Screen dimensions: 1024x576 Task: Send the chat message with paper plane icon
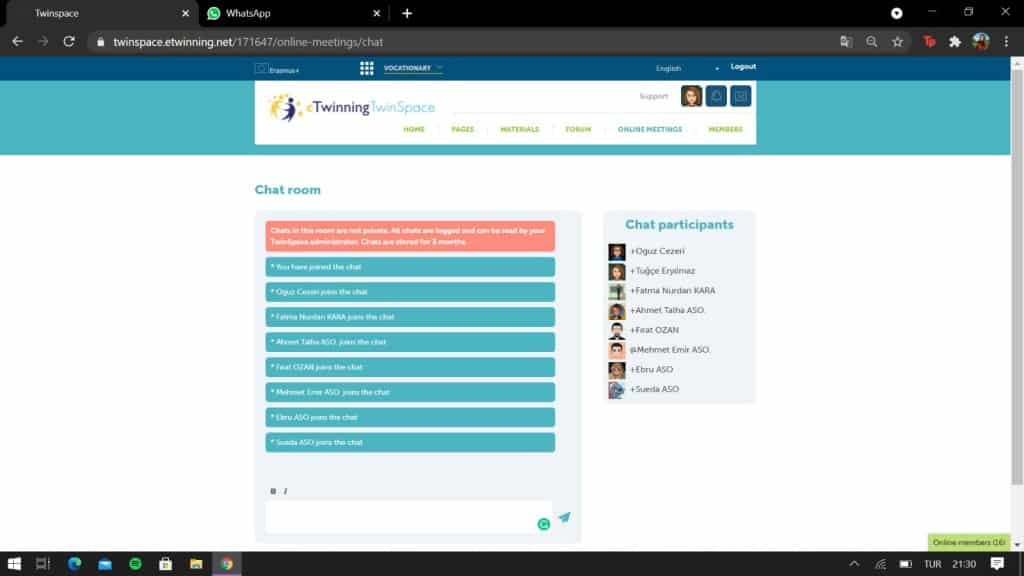tap(564, 518)
